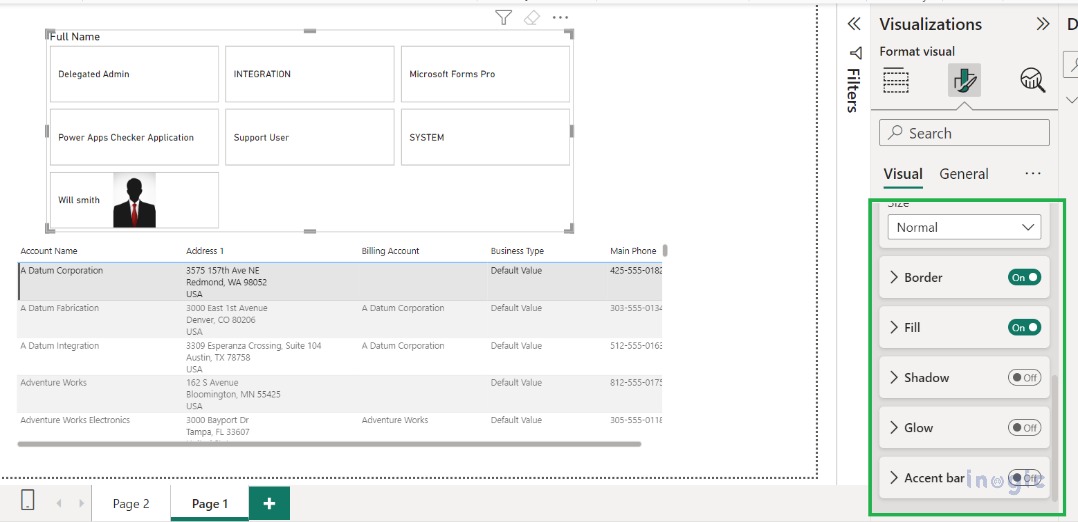1078x522 pixels.
Task: Open the slicer's more options ellipsis
Action: click(560, 17)
